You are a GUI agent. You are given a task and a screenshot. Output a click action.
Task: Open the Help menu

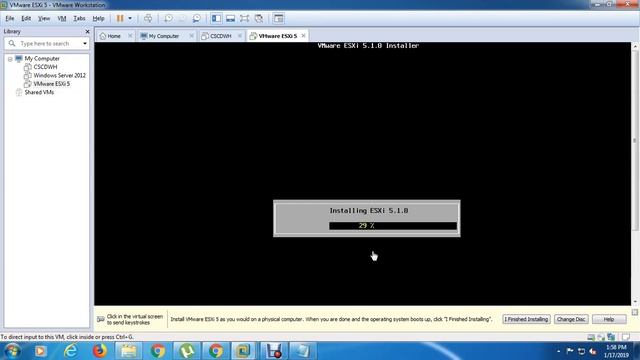pos(98,18)
